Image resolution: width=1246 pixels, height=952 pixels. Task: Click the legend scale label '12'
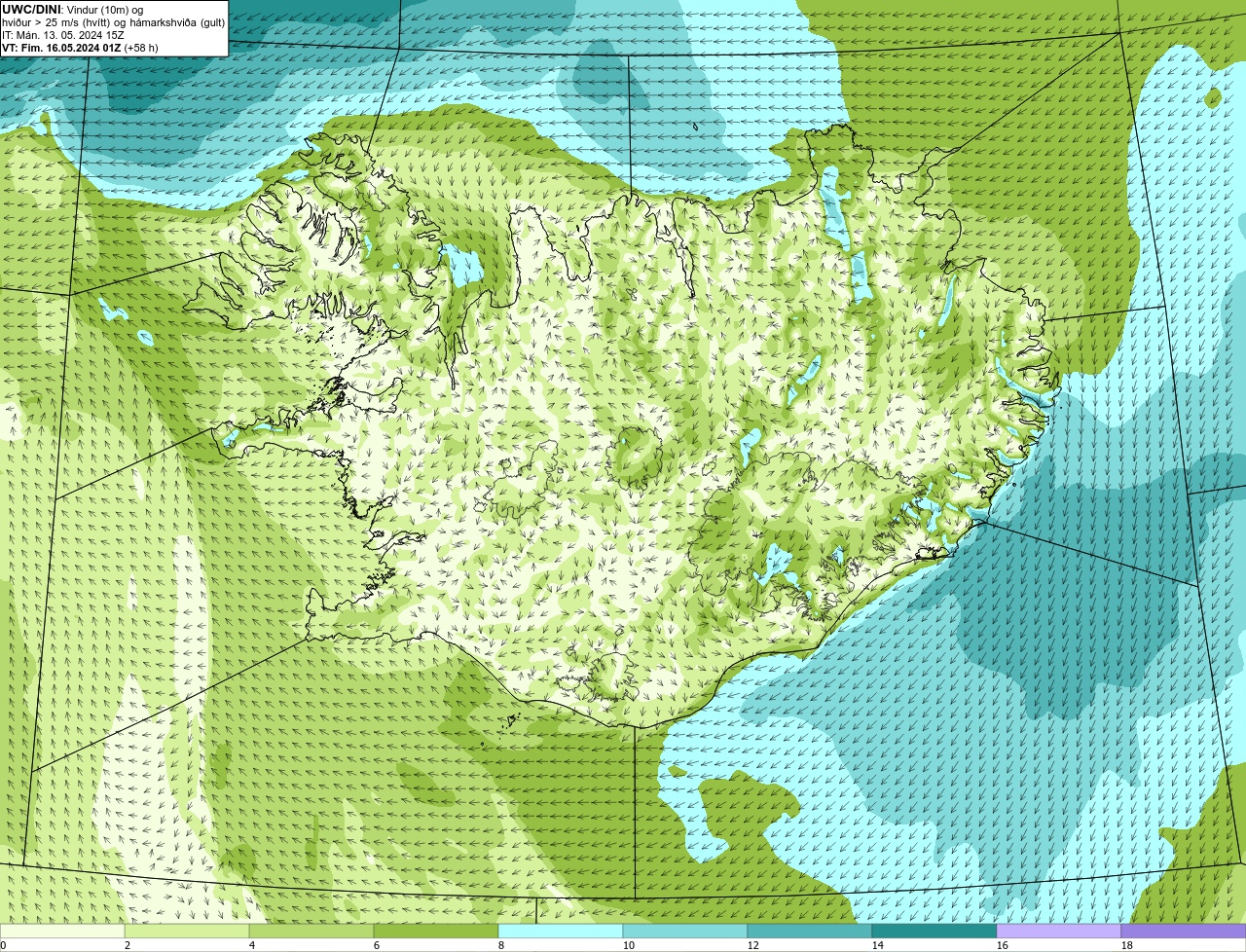[753, 945]
